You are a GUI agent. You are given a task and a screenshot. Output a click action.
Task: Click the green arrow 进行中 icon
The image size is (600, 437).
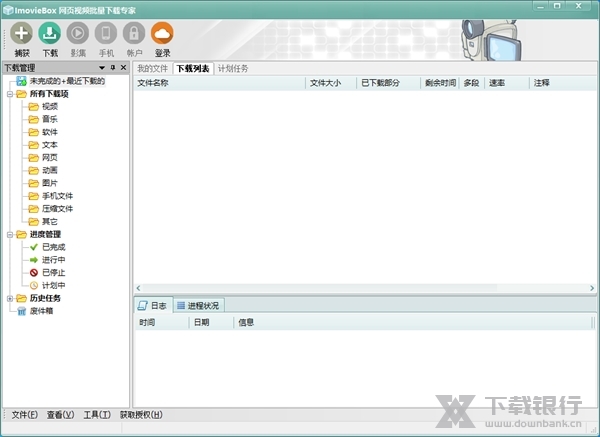coord(34,260)
